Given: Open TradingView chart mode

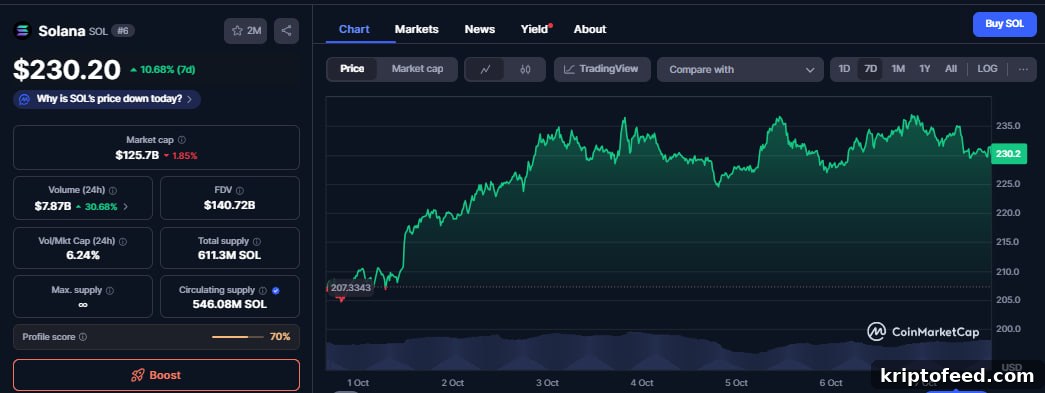Looking at the screenshot, I should coord(602,69).
